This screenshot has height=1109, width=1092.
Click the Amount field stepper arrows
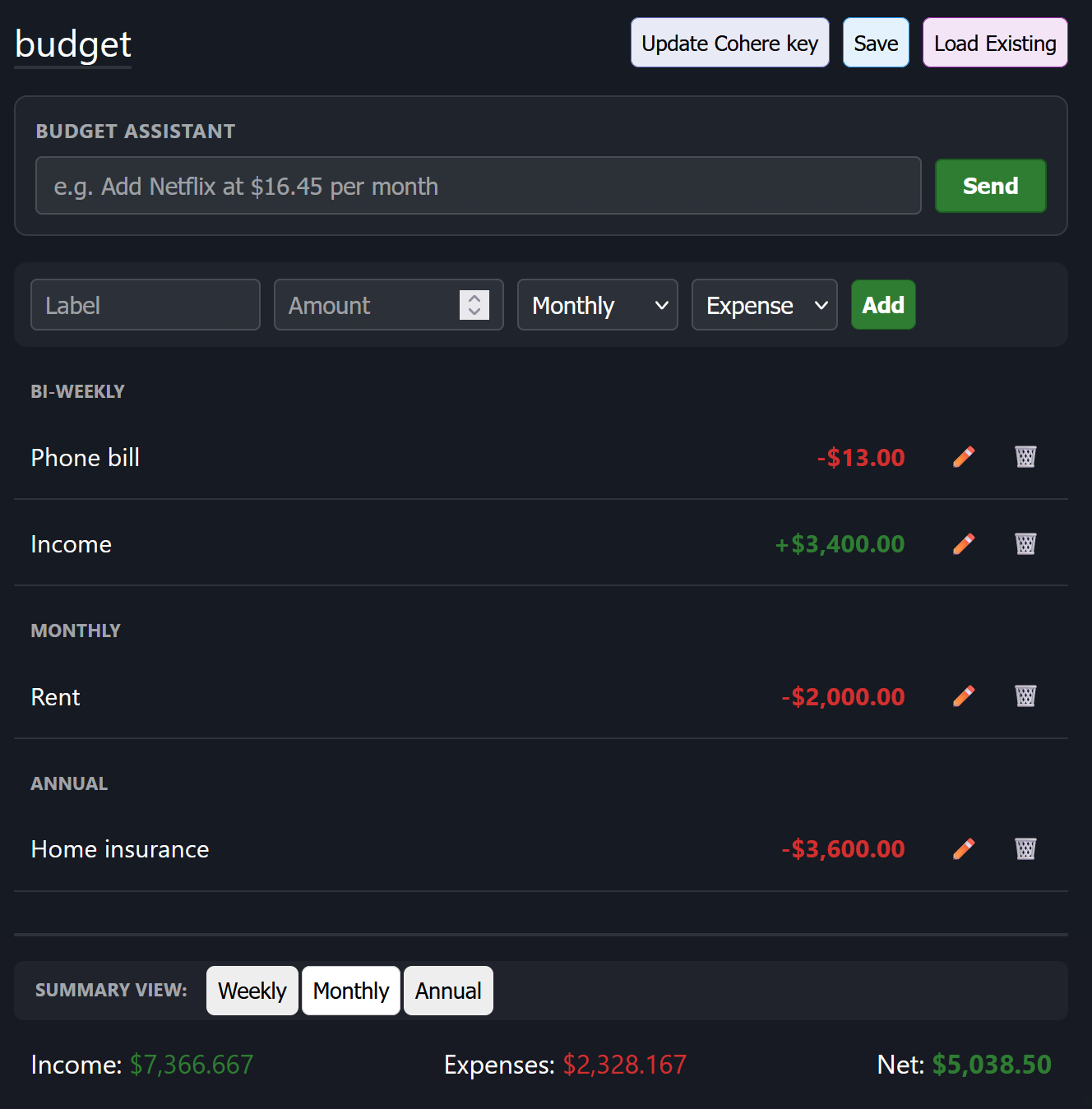coord(474,305)
